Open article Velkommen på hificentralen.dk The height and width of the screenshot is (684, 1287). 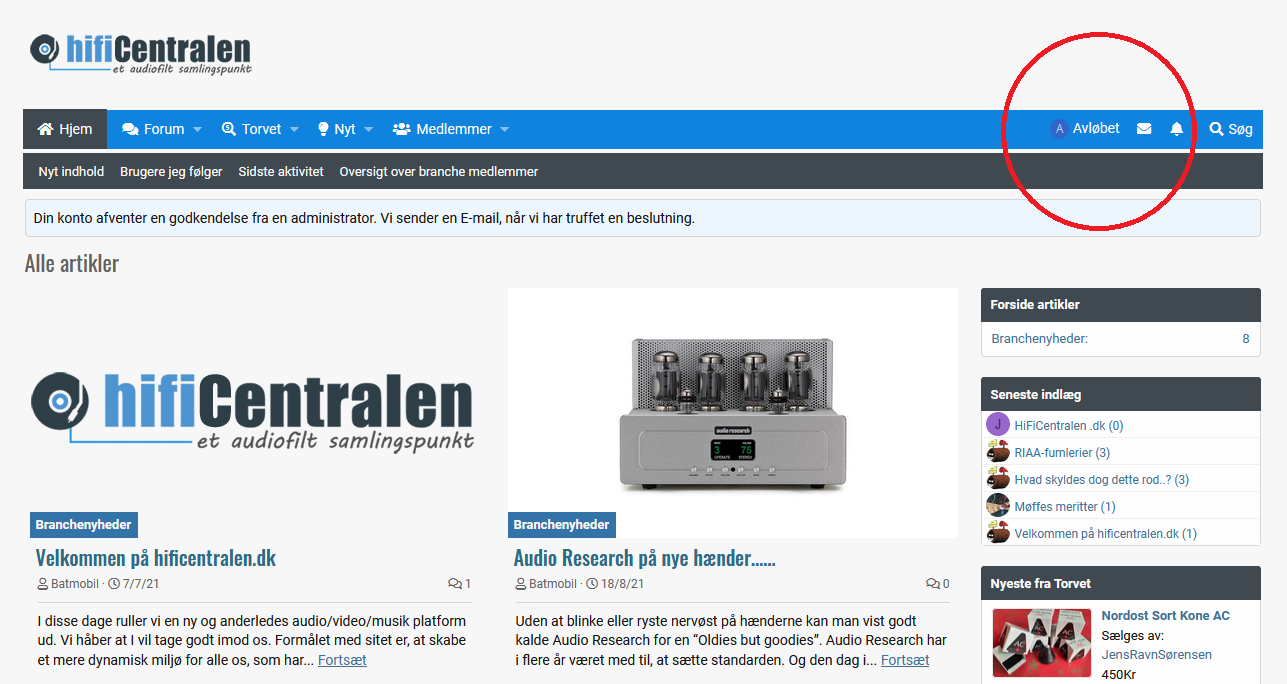pyautogui.click(x=156, y=558)
